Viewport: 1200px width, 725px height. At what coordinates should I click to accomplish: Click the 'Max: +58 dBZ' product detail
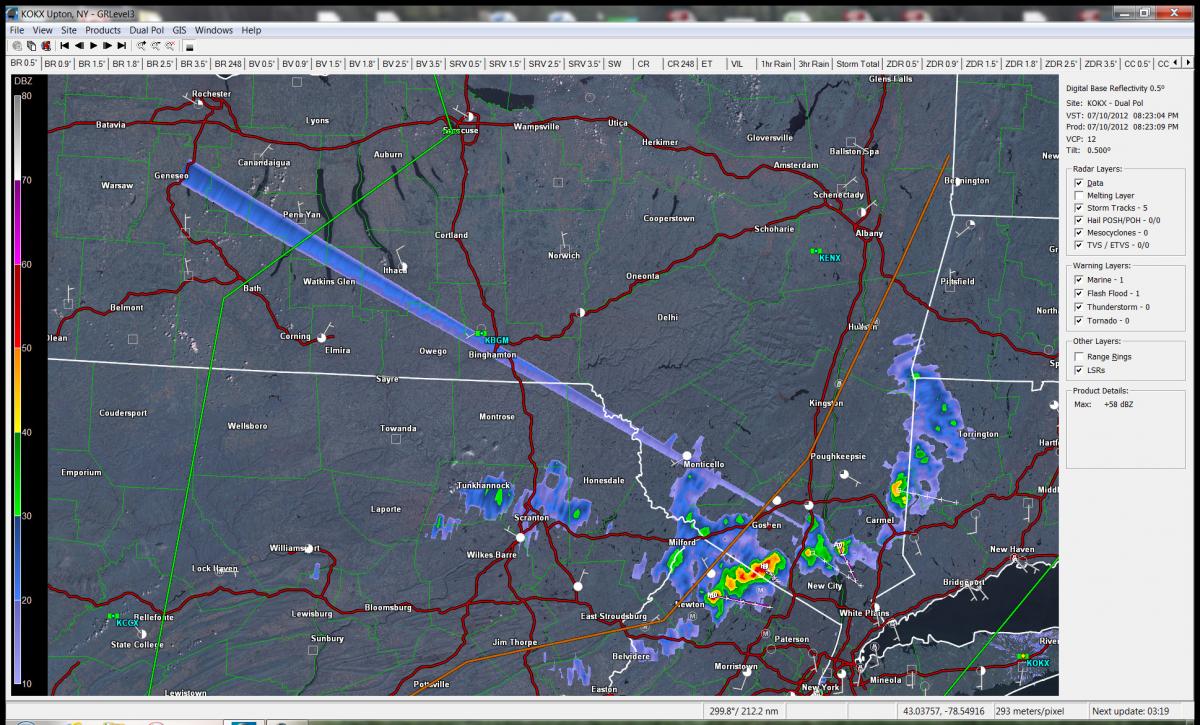[1103, 404]
